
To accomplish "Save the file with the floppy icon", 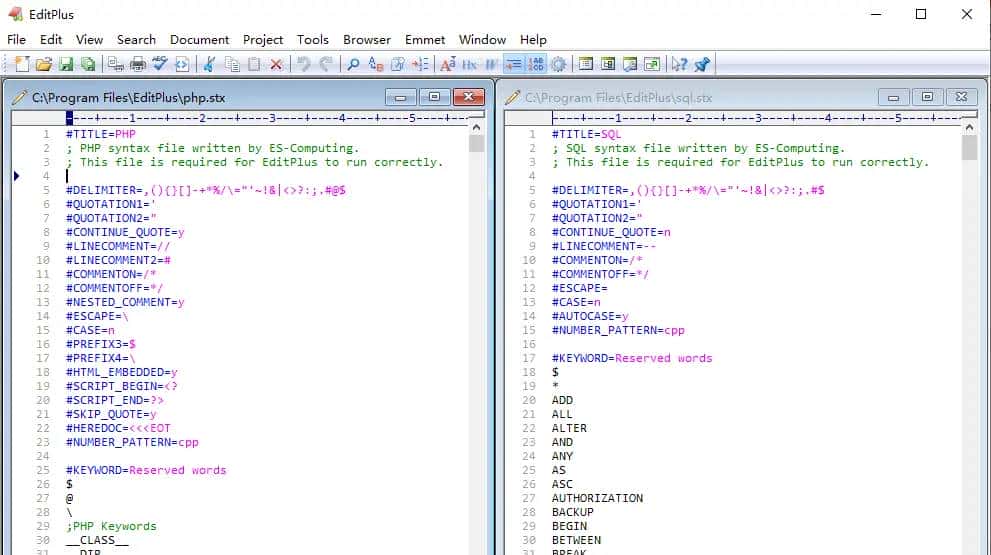I will [x=66, y=64].
